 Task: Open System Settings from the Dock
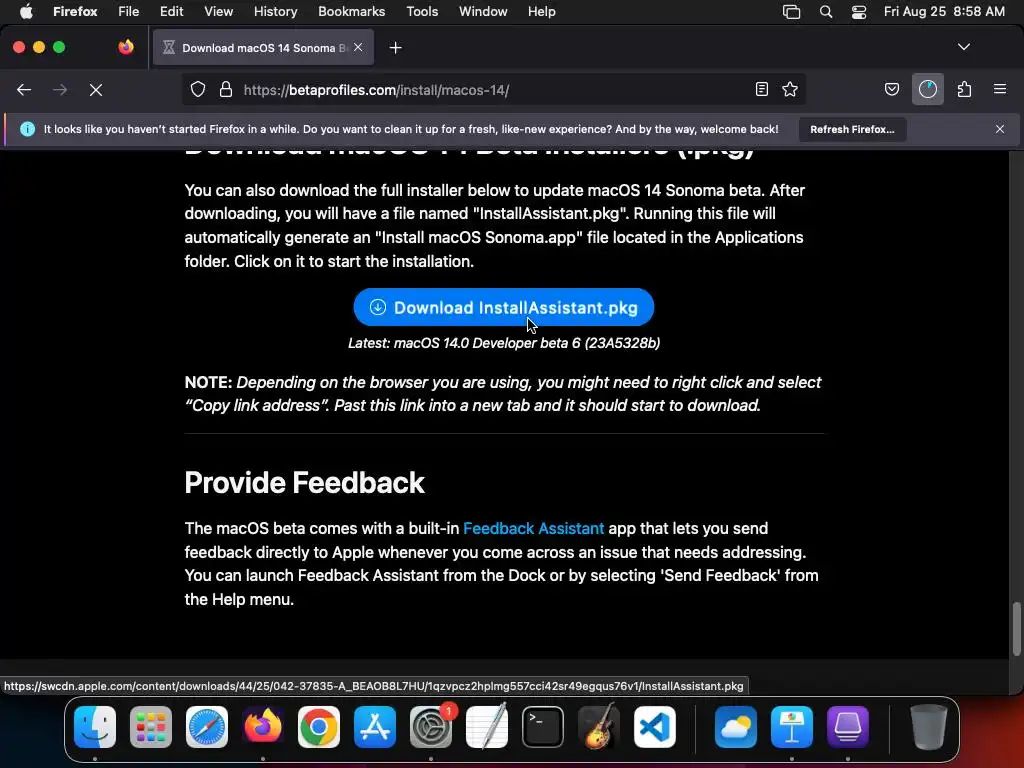pyautogui.click(x=431, y=727)
